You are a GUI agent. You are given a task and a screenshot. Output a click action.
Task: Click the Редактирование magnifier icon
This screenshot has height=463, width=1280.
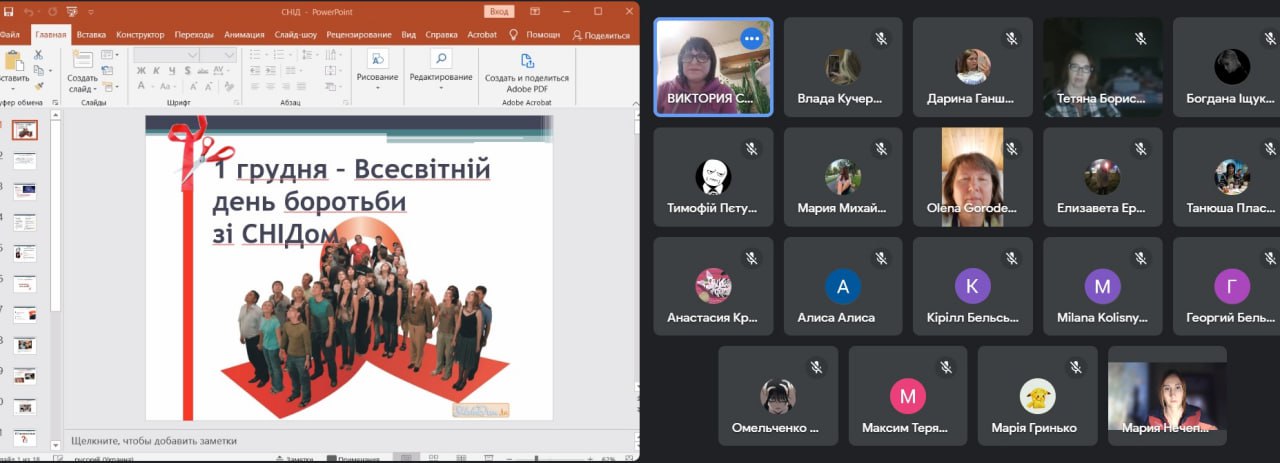[440, 59]
